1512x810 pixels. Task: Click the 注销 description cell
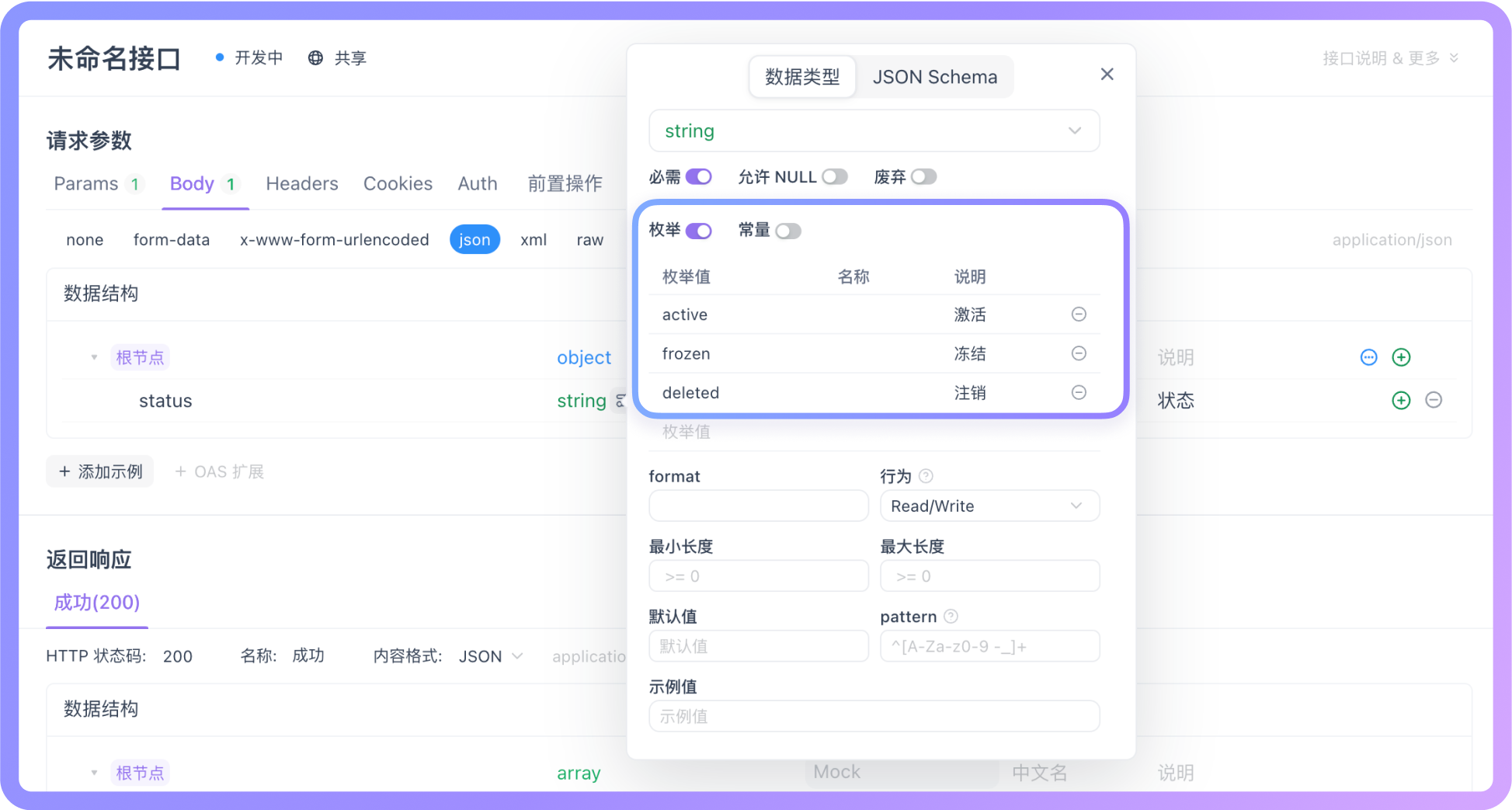pos(970,393)
